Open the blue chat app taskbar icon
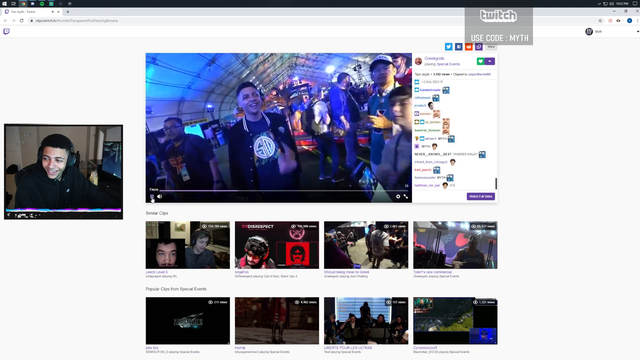The height and width of the screenshot is (360, 640). (x=32, y=3)
